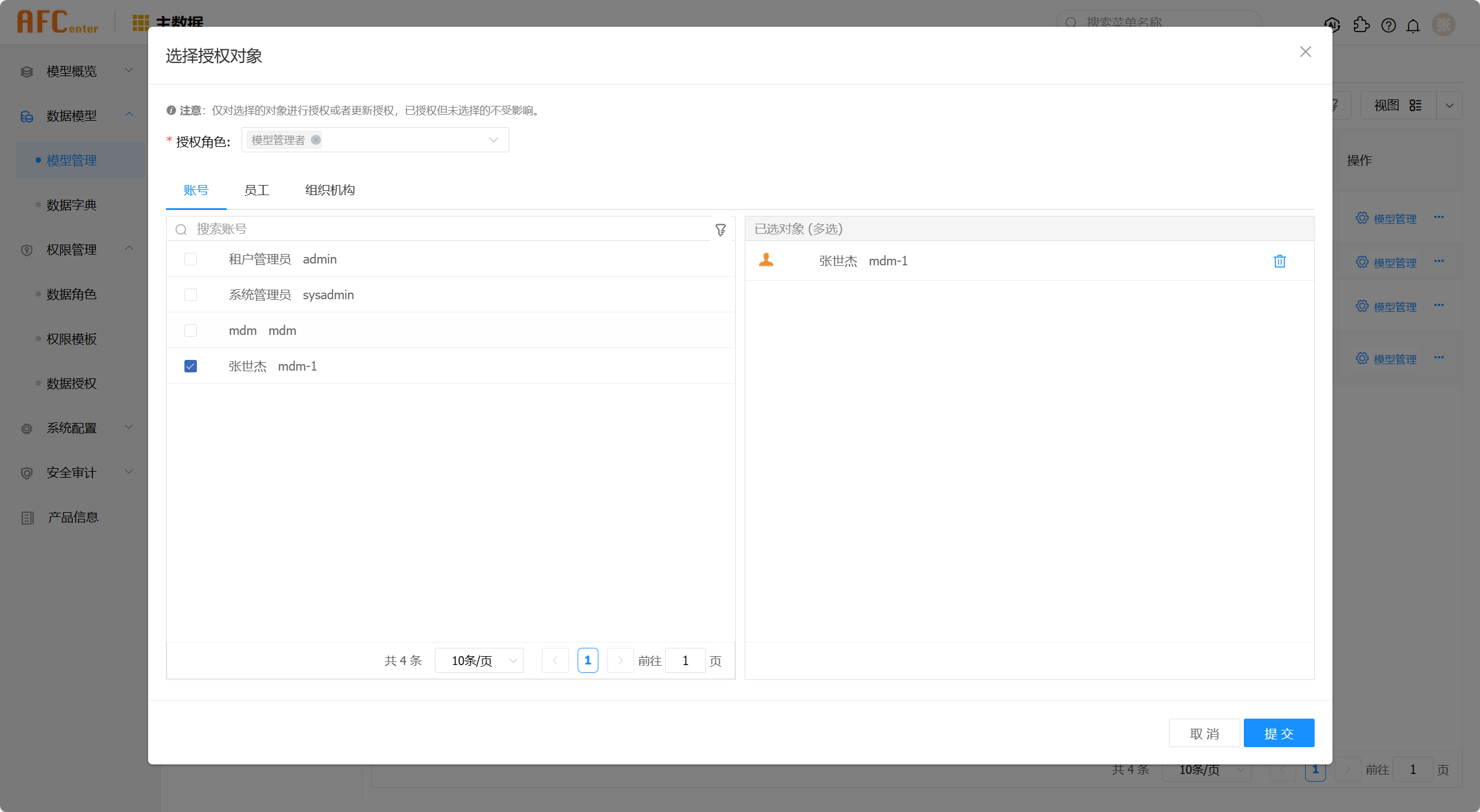The width and height of the screenshot is (1480, 812).
Task: Open the help question mark icon
Action: [1388, 25]
